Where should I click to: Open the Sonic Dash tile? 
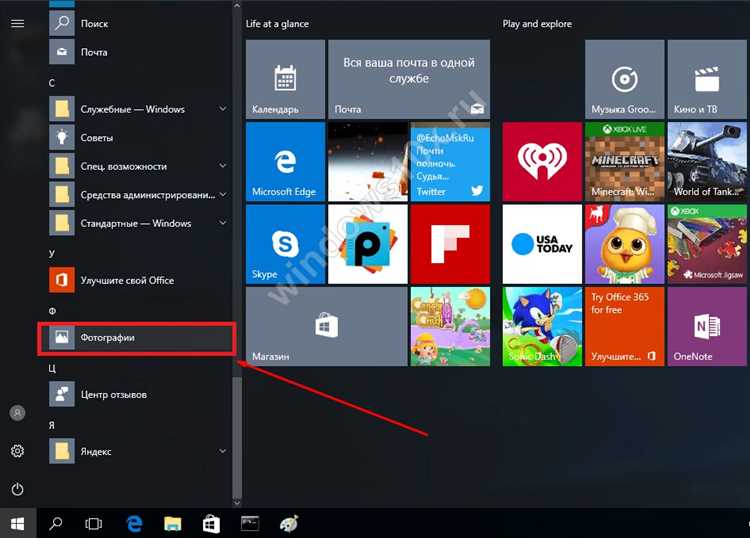pos(542,327)
